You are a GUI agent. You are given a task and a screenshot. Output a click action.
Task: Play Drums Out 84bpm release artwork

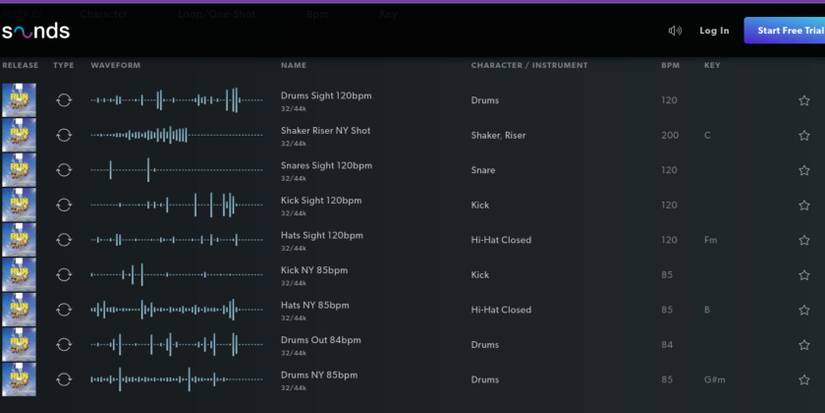(19, 345)
